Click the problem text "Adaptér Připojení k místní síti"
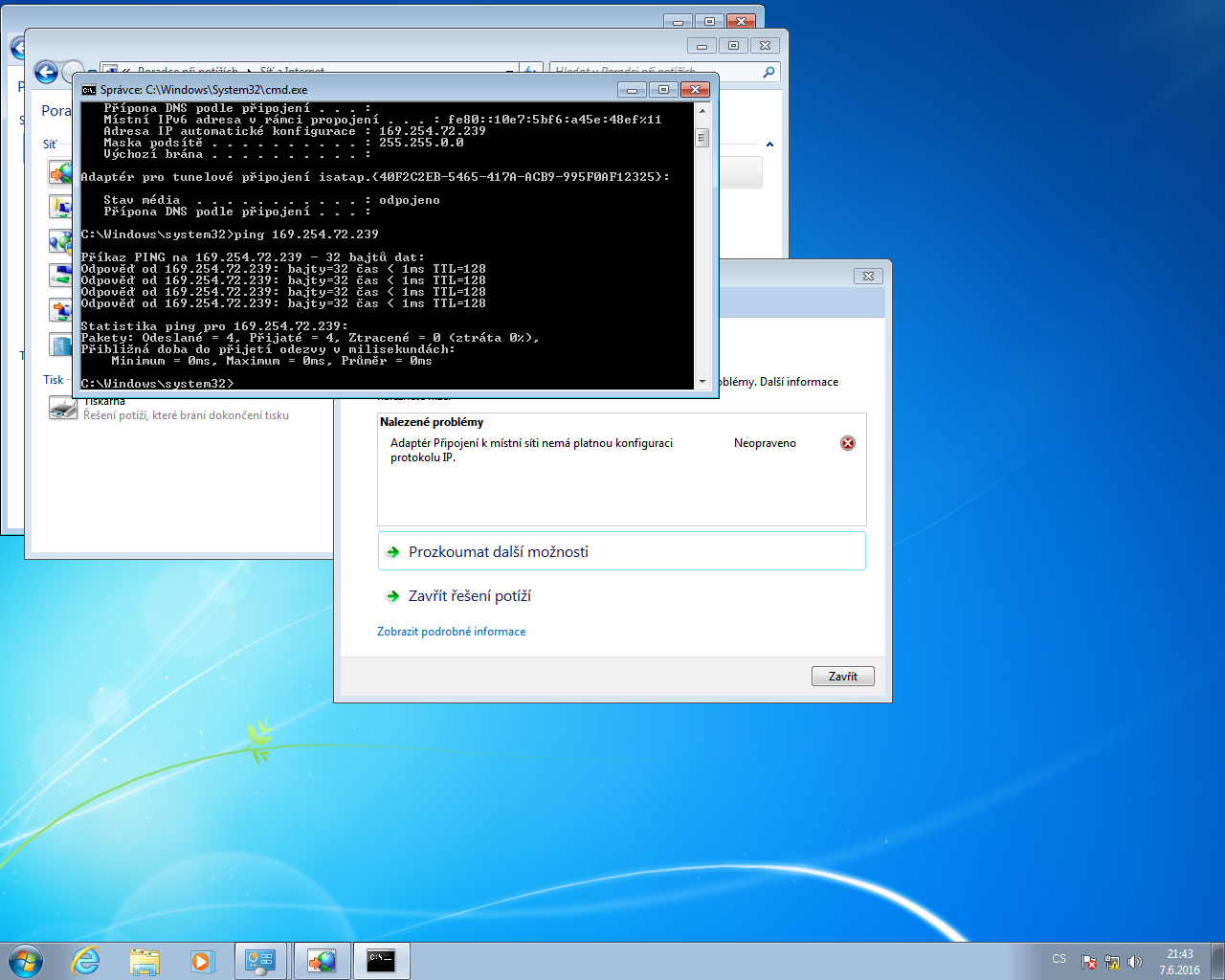 pyautogui.click(x=531, y=450)
